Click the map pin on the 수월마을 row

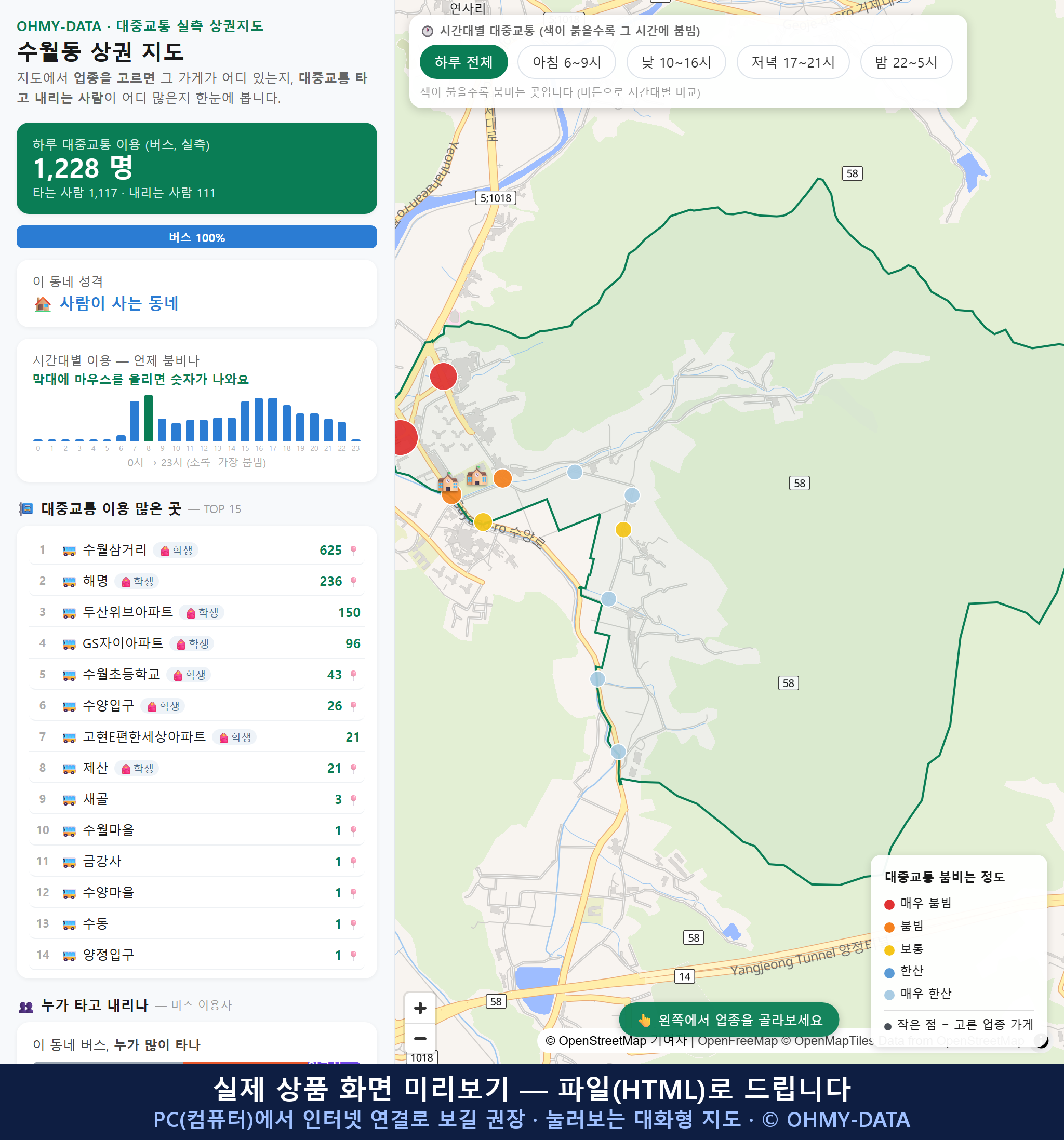click(353, 830)
